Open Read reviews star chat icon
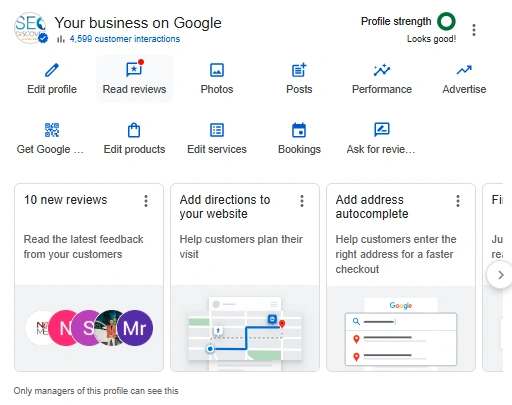Viewport: 512px width, 405px height. pos(134,70)
